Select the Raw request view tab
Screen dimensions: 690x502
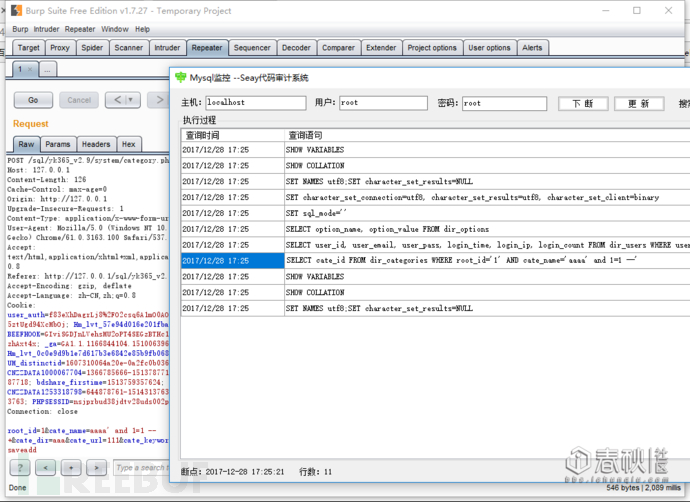(26, 144)
